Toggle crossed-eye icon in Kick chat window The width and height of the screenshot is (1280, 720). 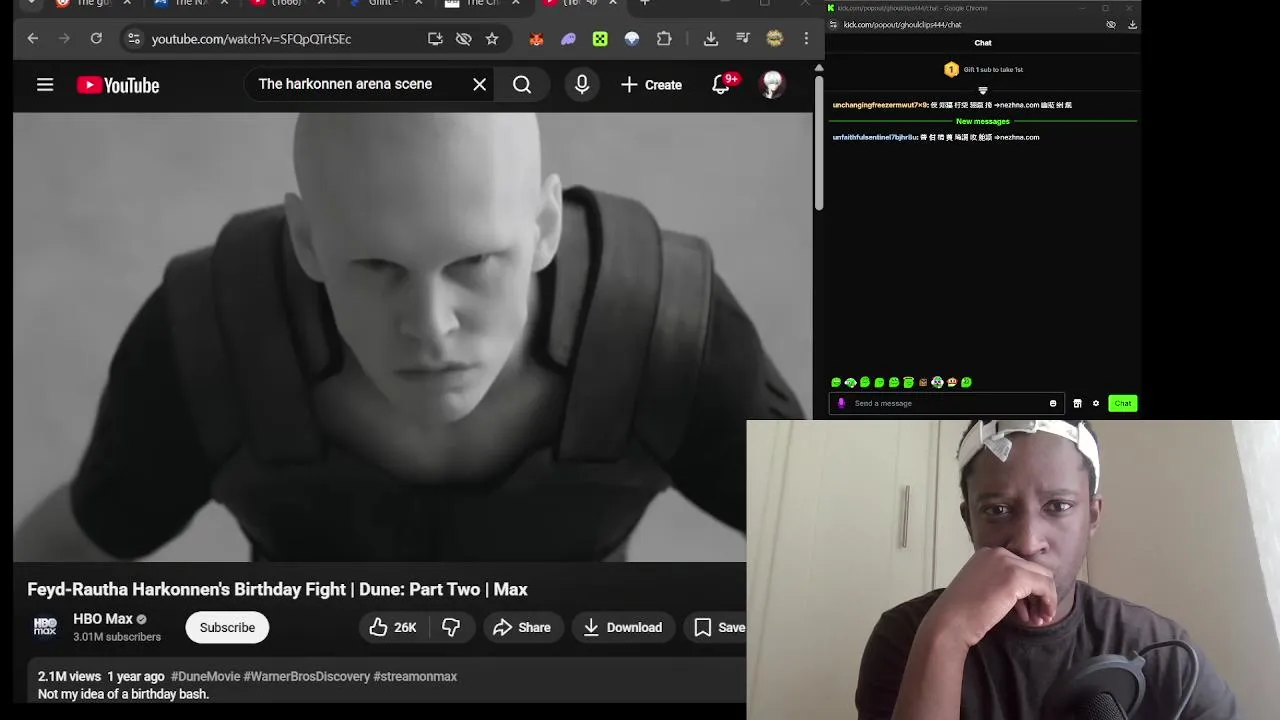tap(1111, 24)
